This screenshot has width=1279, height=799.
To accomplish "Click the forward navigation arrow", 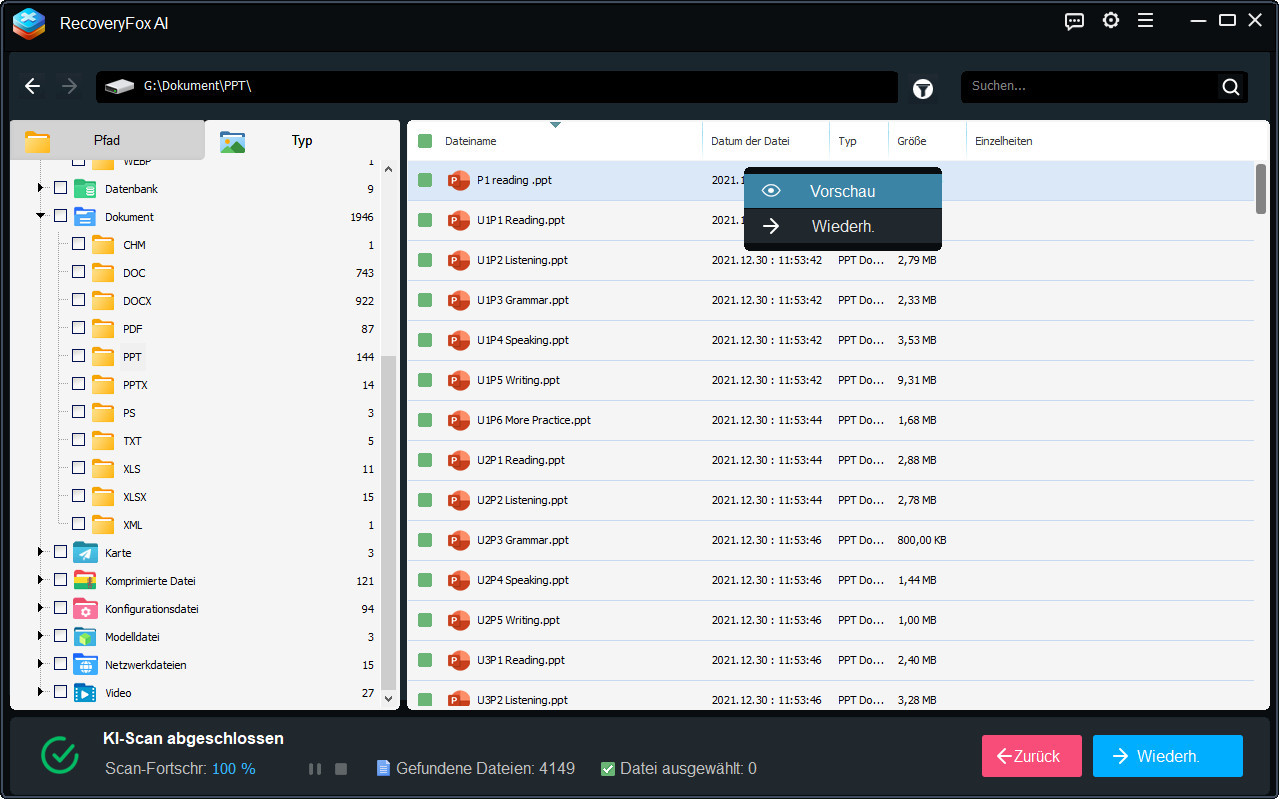I will 69,87.
